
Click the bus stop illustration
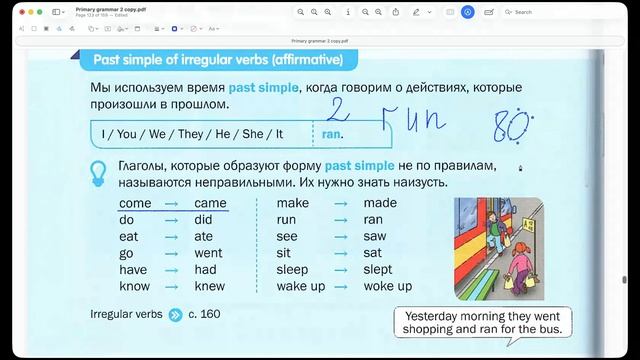499,249
